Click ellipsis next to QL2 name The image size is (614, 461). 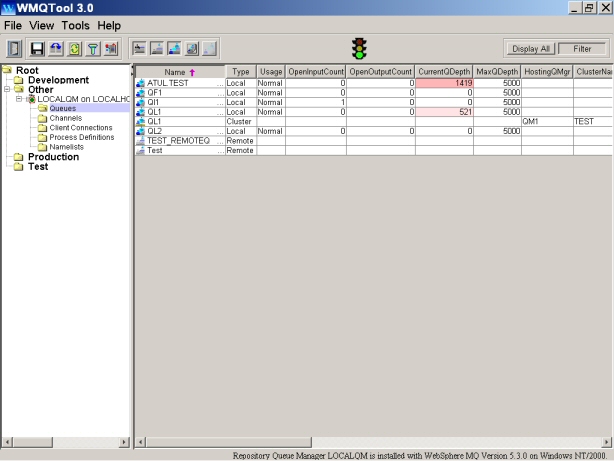coord(220,132)
